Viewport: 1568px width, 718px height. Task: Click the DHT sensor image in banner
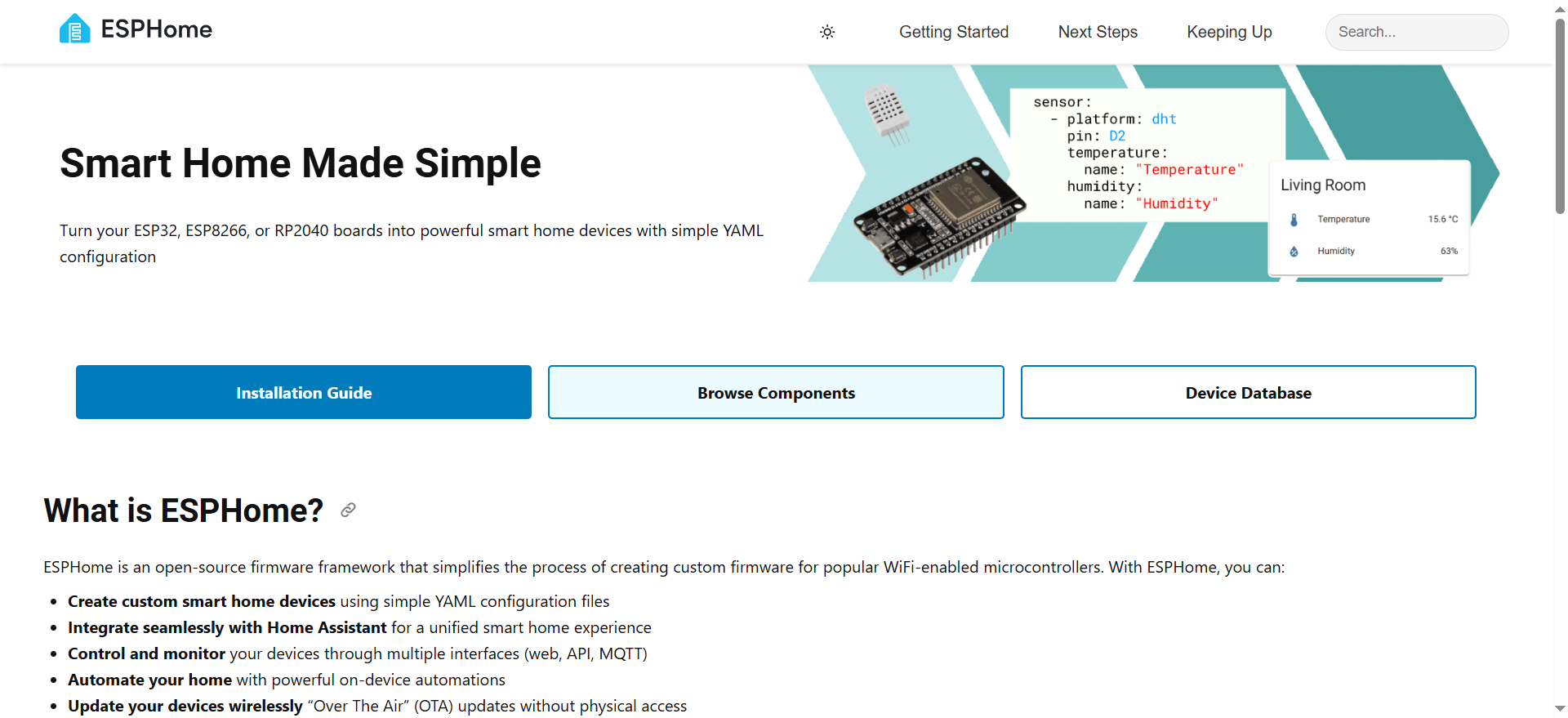pos(886,113)
